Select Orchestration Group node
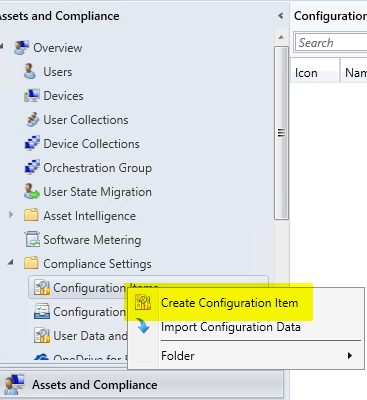 point(97,168)
